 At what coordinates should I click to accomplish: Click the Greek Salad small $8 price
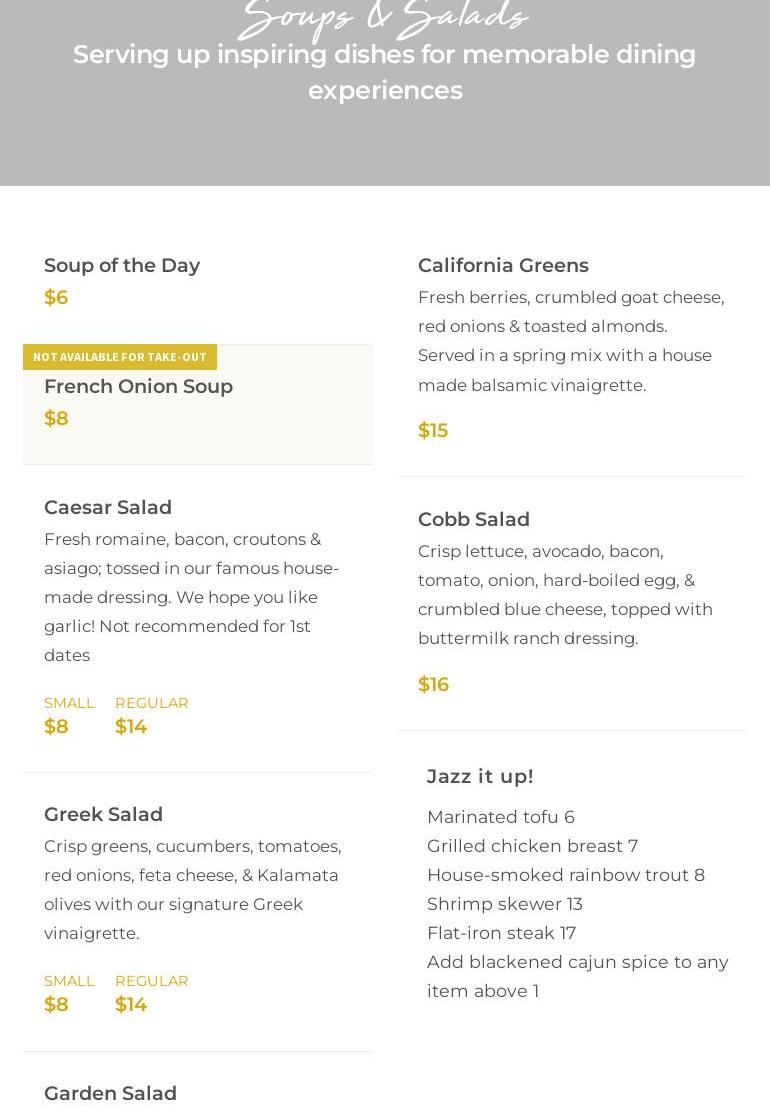tap(57, 1005)
